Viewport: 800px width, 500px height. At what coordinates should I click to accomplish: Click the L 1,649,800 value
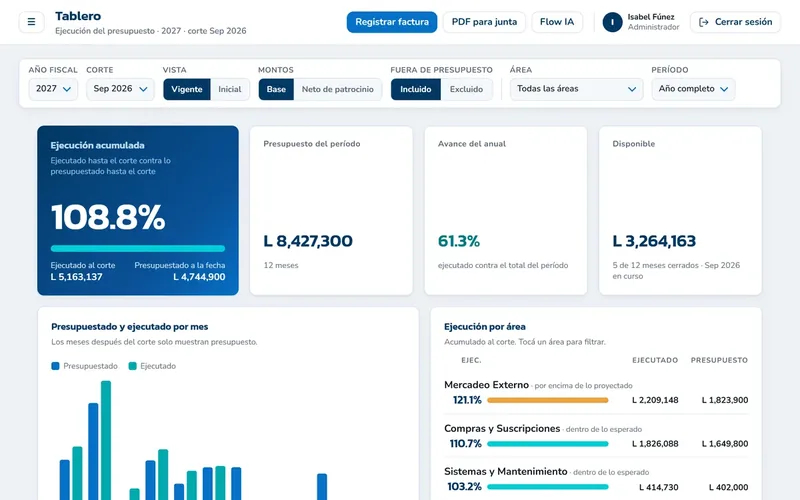pos(725,443)
